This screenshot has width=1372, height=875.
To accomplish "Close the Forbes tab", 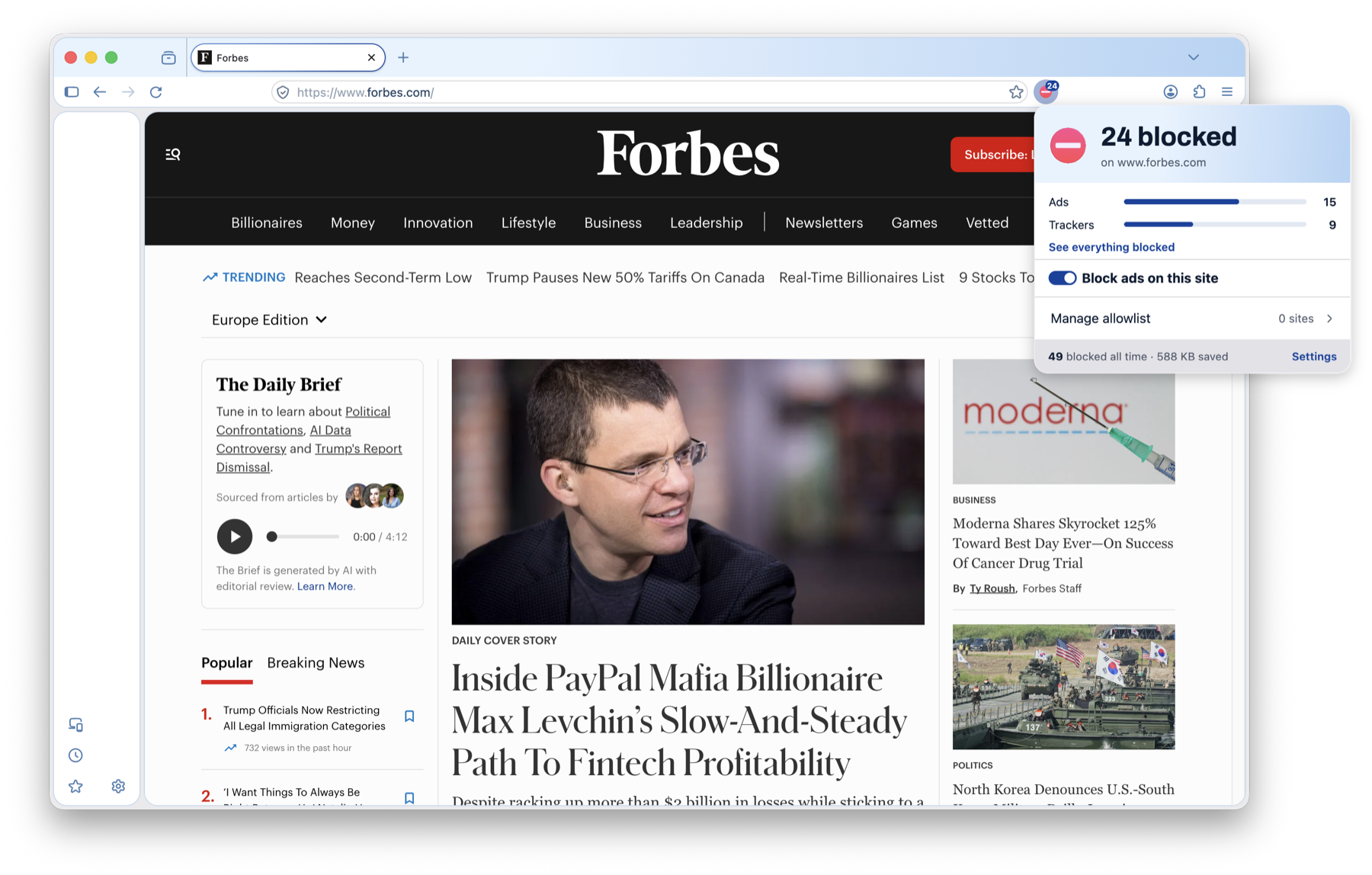I will [x=371, y=58].
